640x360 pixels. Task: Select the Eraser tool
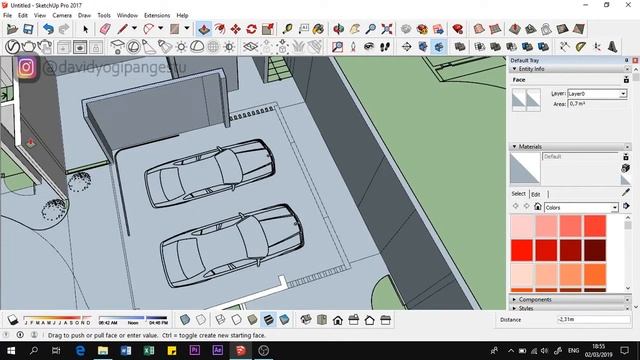pyautogui.click(x=105, y=29)
